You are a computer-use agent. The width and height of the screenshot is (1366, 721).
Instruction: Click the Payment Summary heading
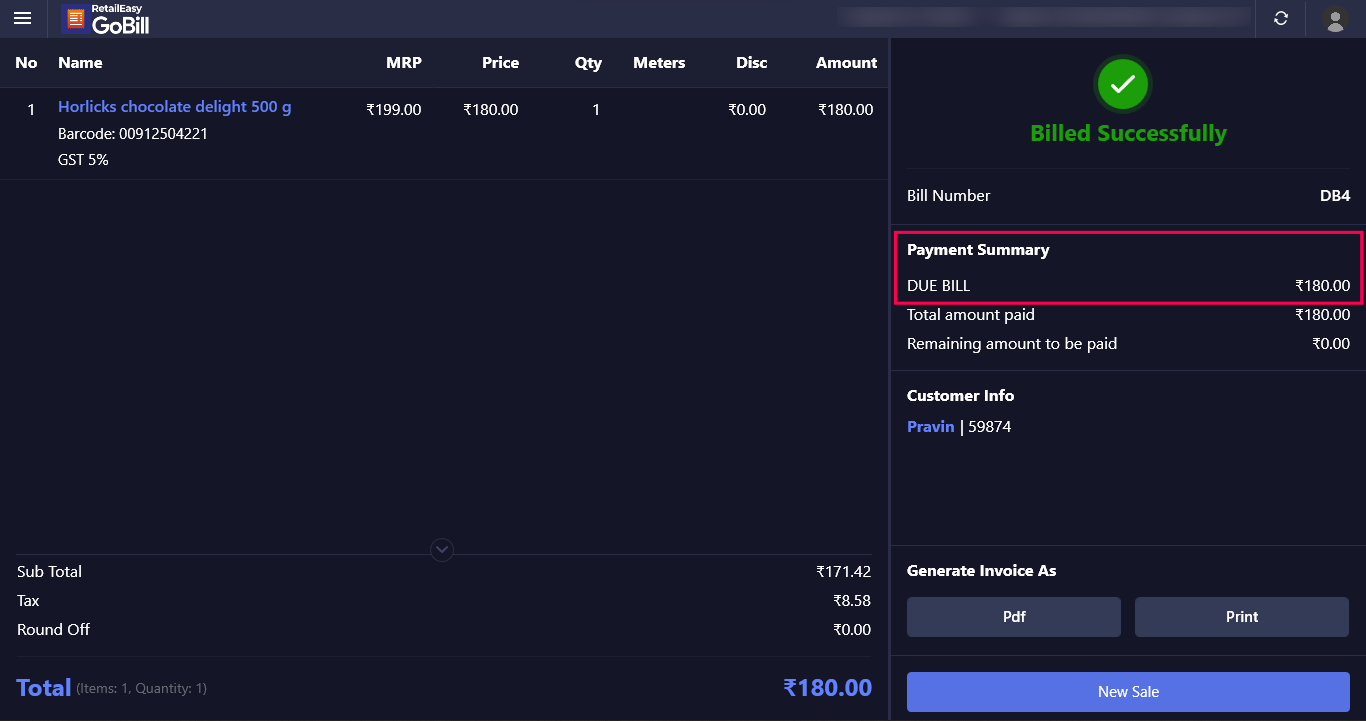(x=978, y=250)
